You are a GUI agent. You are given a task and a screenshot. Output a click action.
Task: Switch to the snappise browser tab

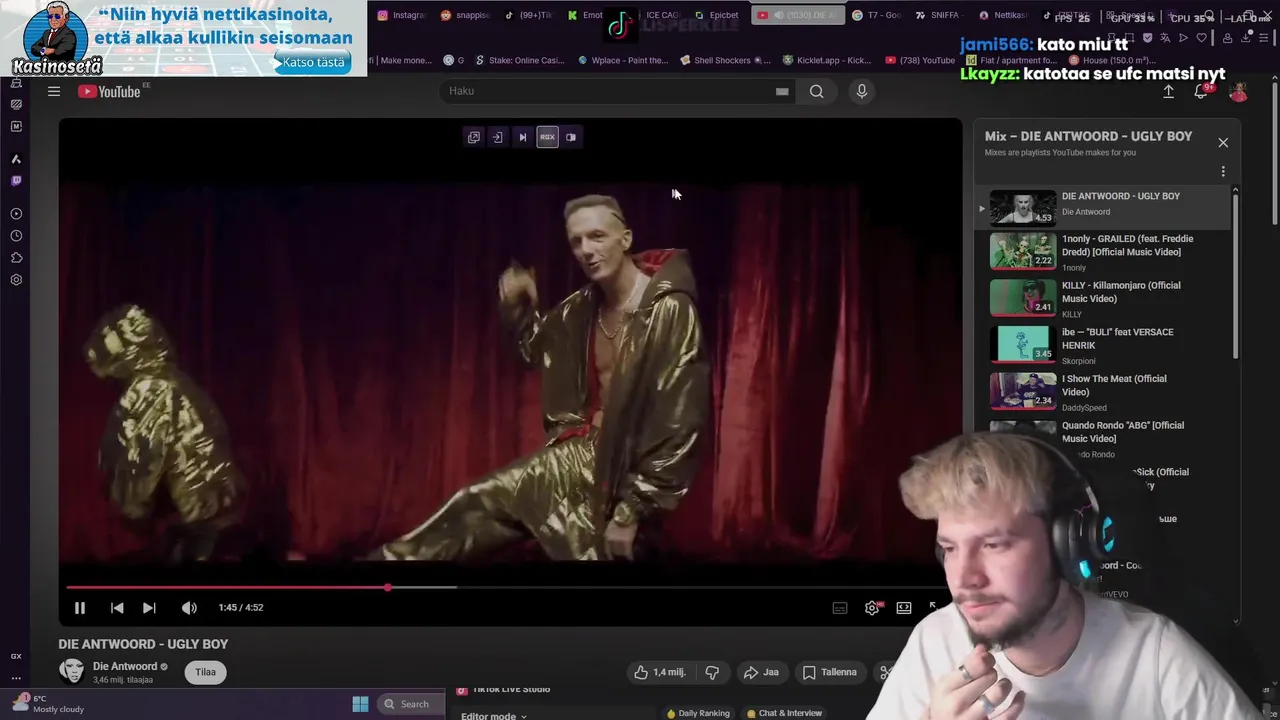tap(465, 15)
